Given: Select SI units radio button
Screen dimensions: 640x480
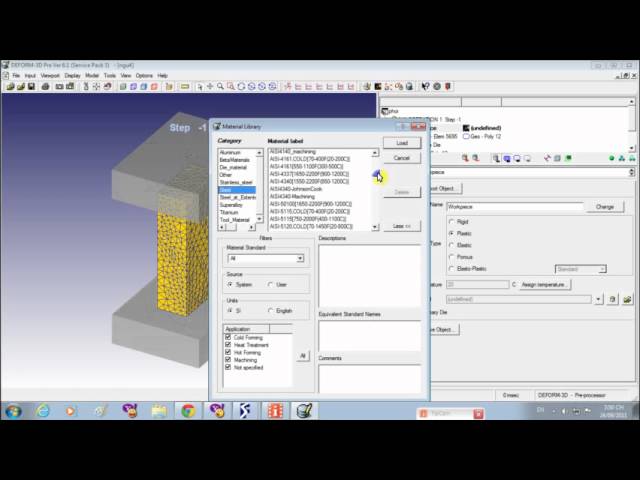Looking at the screenshot, I should tap(230, 311).
